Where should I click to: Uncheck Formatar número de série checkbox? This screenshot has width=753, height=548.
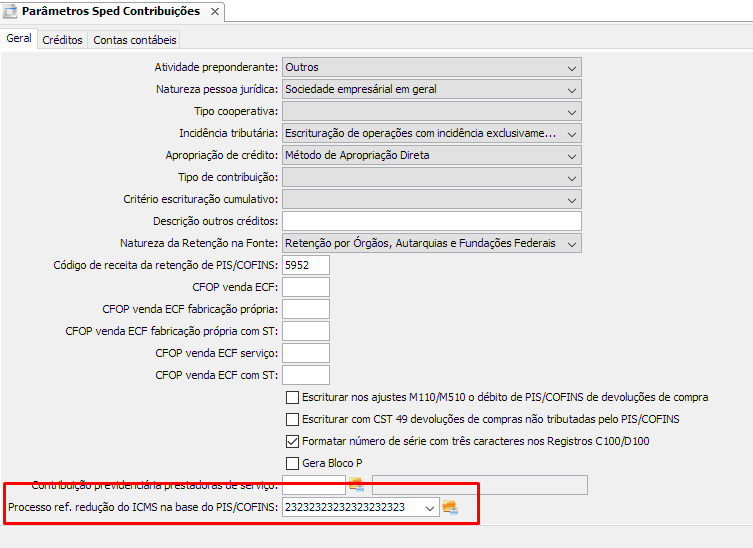coord(292,441)
